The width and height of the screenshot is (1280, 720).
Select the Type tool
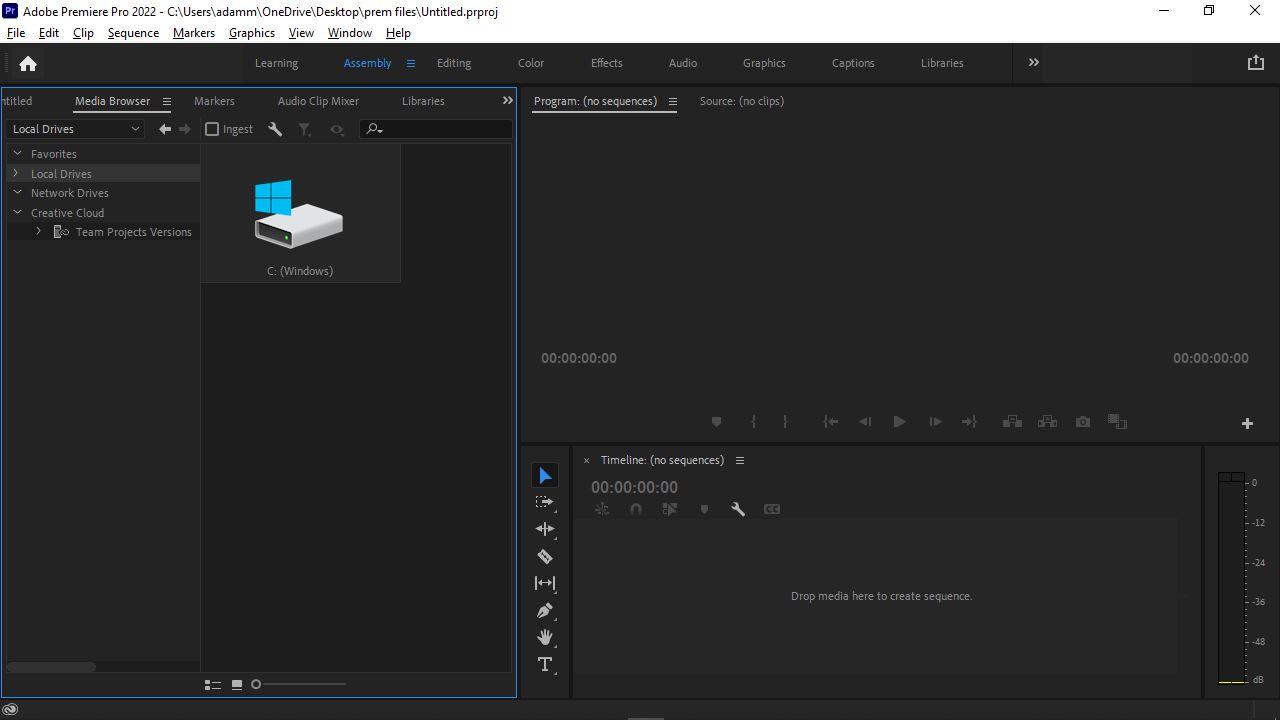pos(545,664)
